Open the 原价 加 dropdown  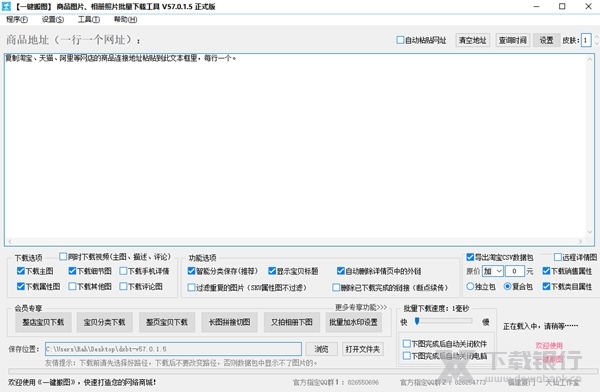click(x=492, y=271)
